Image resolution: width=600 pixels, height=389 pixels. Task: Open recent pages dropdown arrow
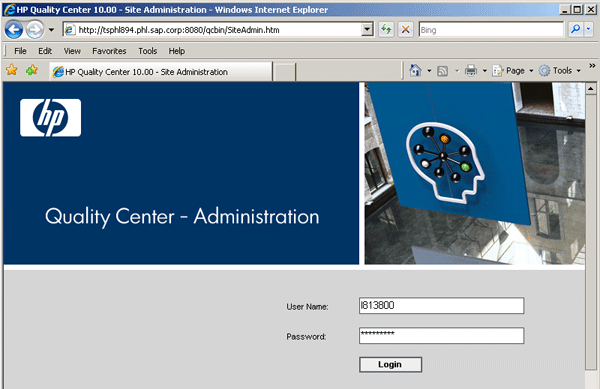51,29
